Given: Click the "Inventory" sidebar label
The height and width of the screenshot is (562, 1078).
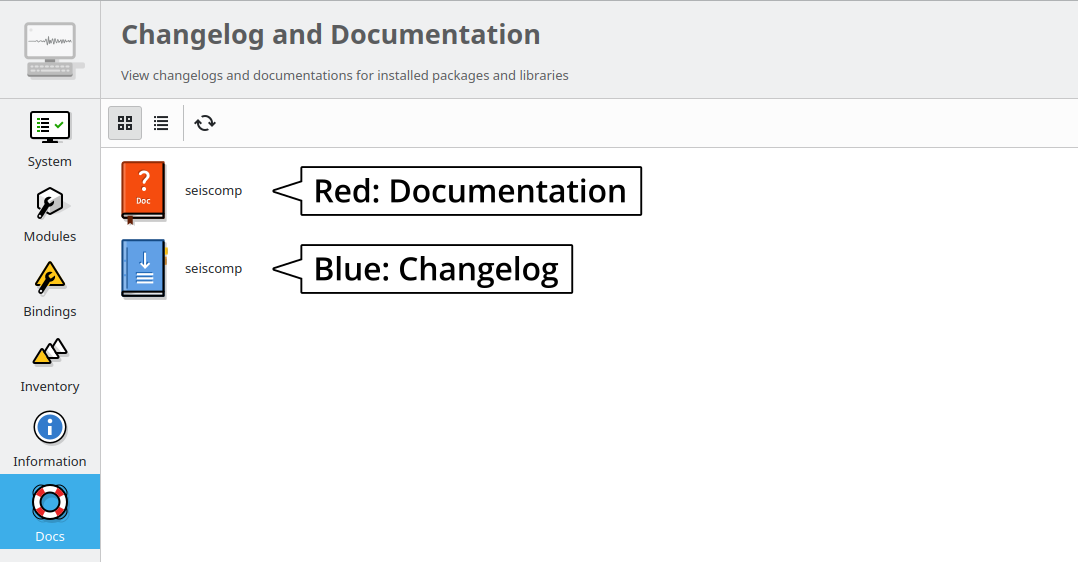Looking at the screenshot, I should click(x=50, y=386).
